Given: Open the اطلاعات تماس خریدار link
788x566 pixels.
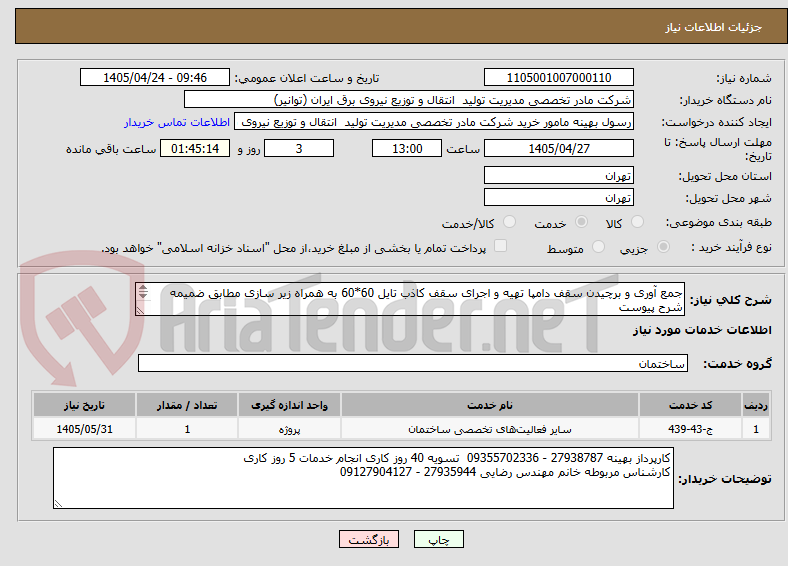Looking at the screenshot, I should click(177, 122).
